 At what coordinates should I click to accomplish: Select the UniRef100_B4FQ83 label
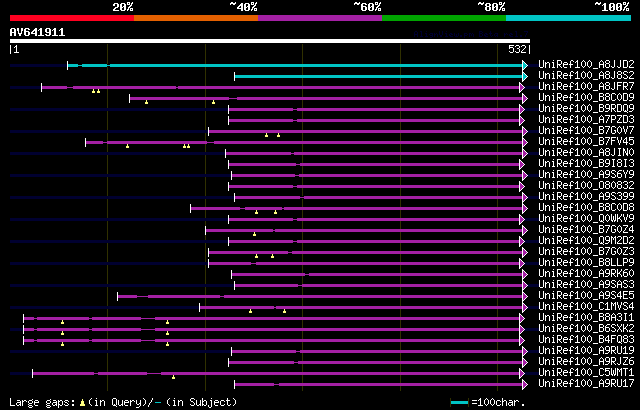(x=586, y=339)
